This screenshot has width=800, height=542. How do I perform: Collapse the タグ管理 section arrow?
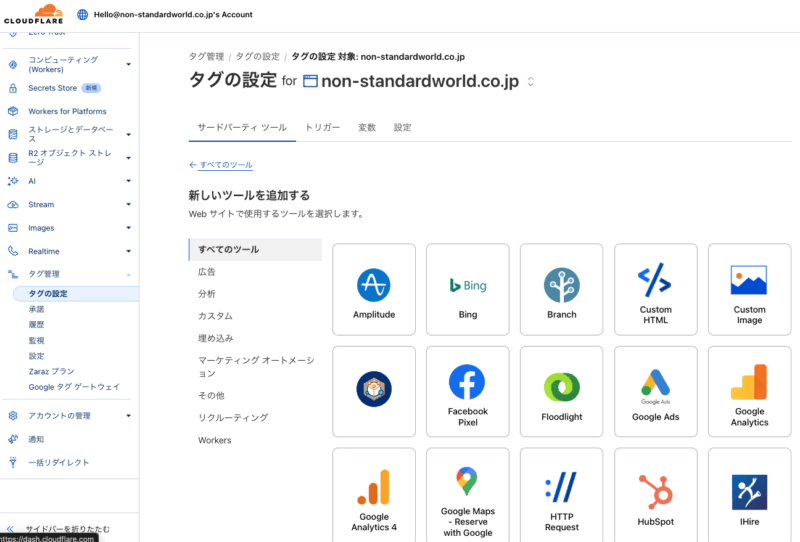pos(129,275)
